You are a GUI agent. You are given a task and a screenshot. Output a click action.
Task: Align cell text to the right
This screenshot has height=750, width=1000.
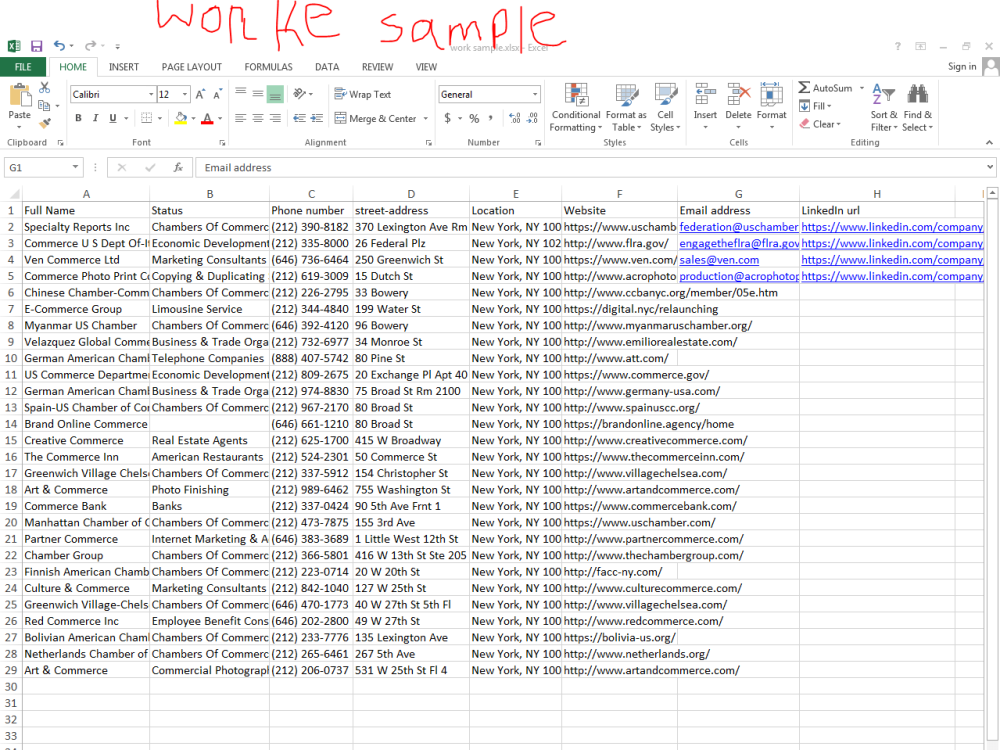[x=275, y=118]
